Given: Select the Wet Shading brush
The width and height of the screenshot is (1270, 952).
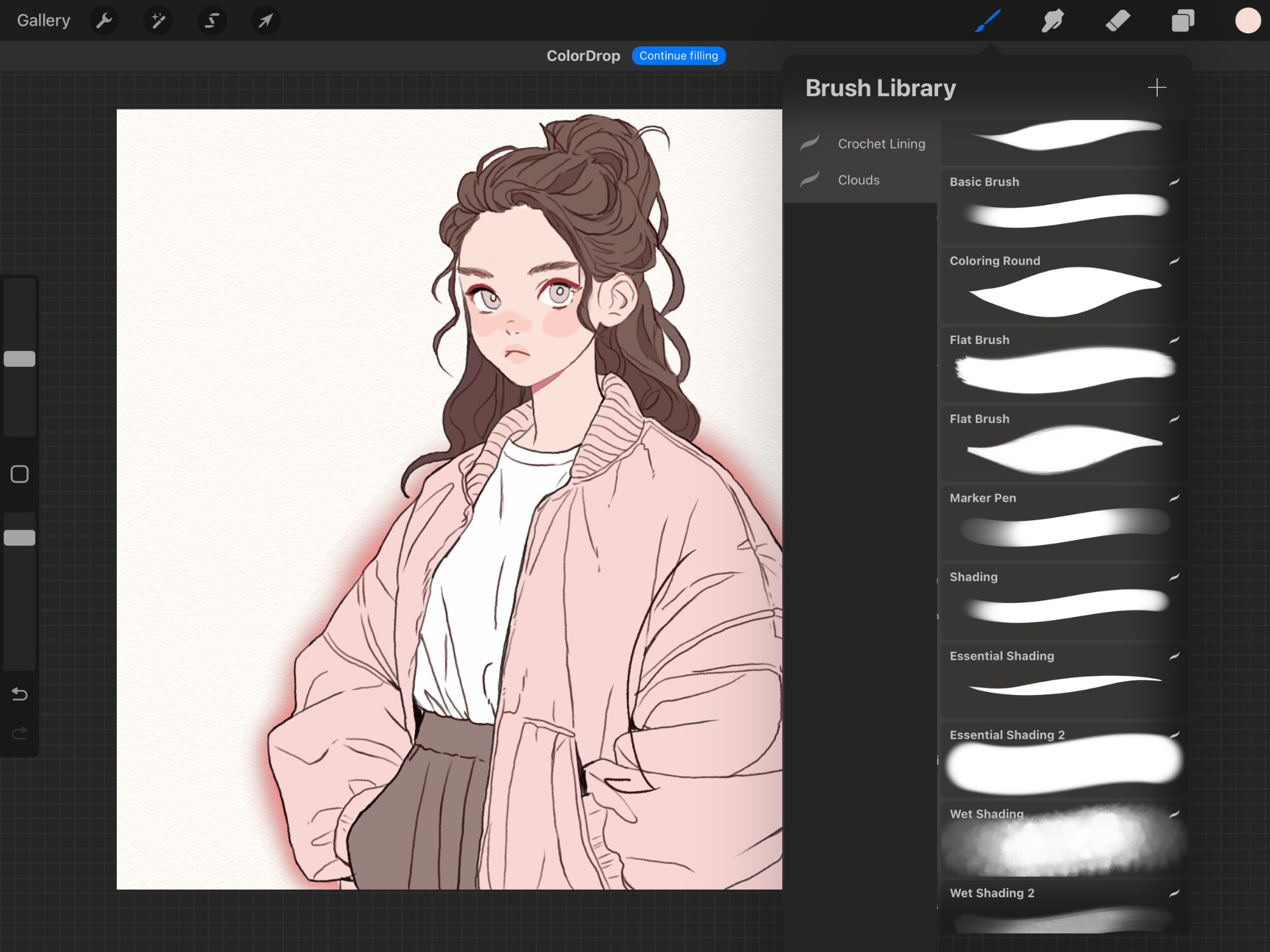Looking at the screenshot, I should (1064, 839).
